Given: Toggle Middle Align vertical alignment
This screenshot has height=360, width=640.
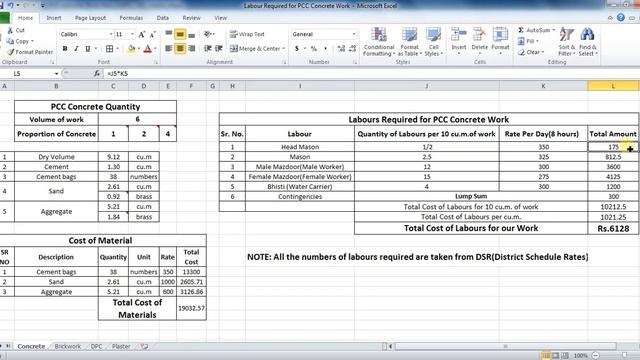Looking at the screenshot, I should (180, 34).
